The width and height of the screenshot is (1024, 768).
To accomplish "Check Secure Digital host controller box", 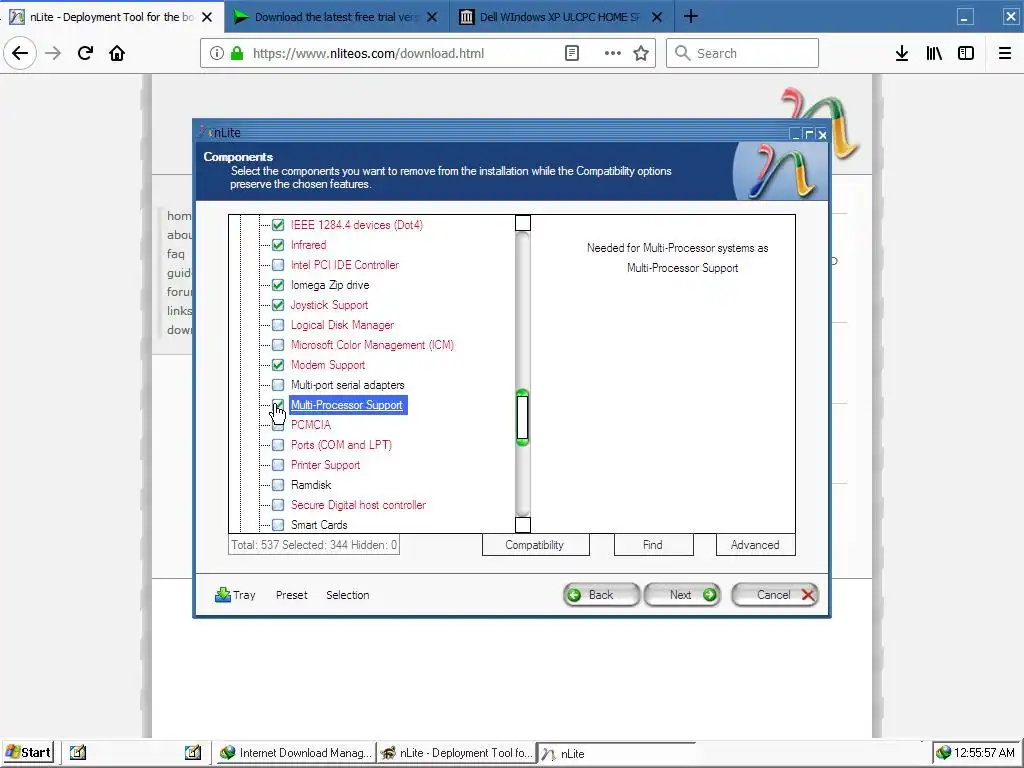I will [278, 505].
